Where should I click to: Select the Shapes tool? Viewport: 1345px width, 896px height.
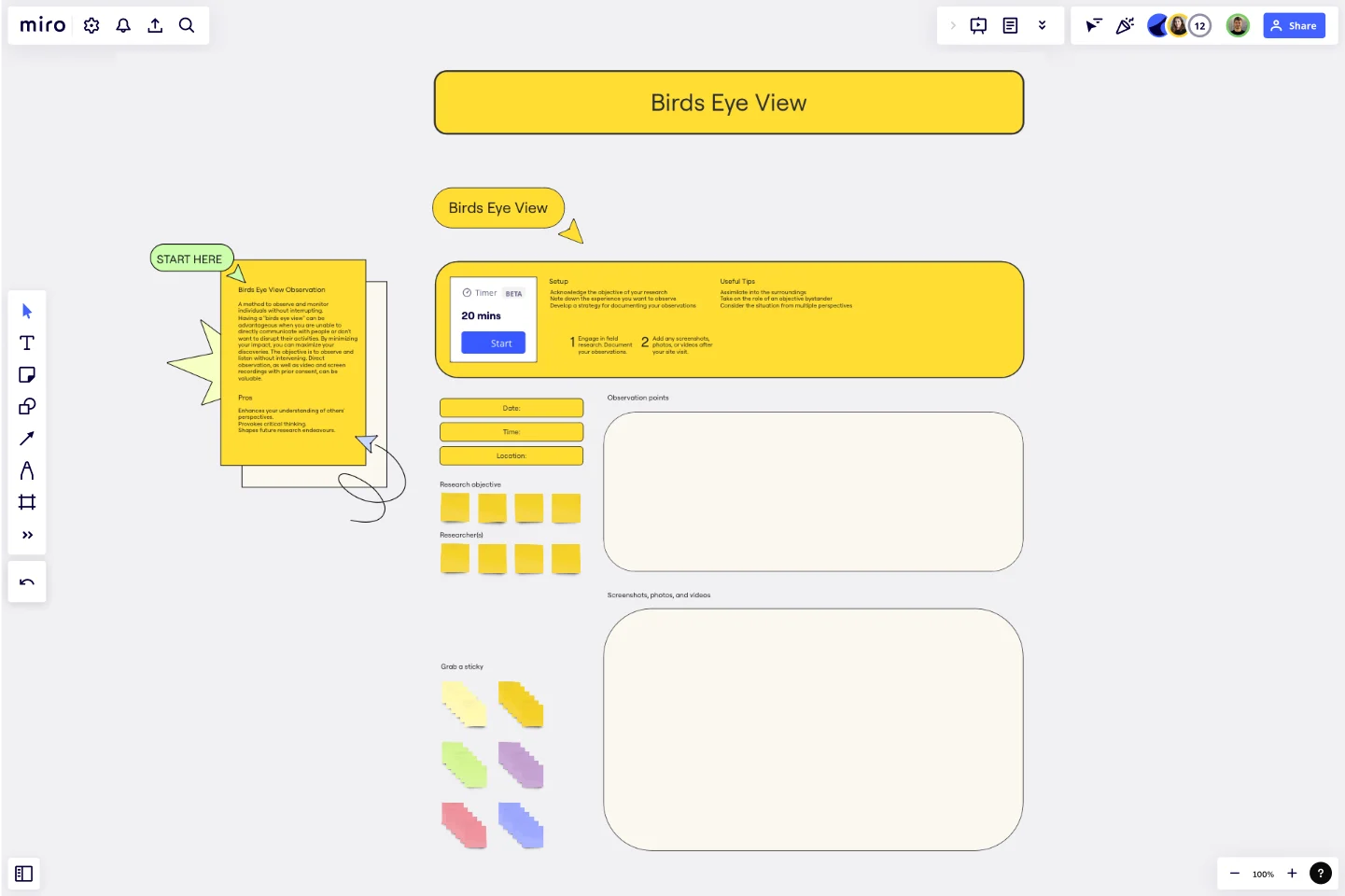click(x=27, y=406)
